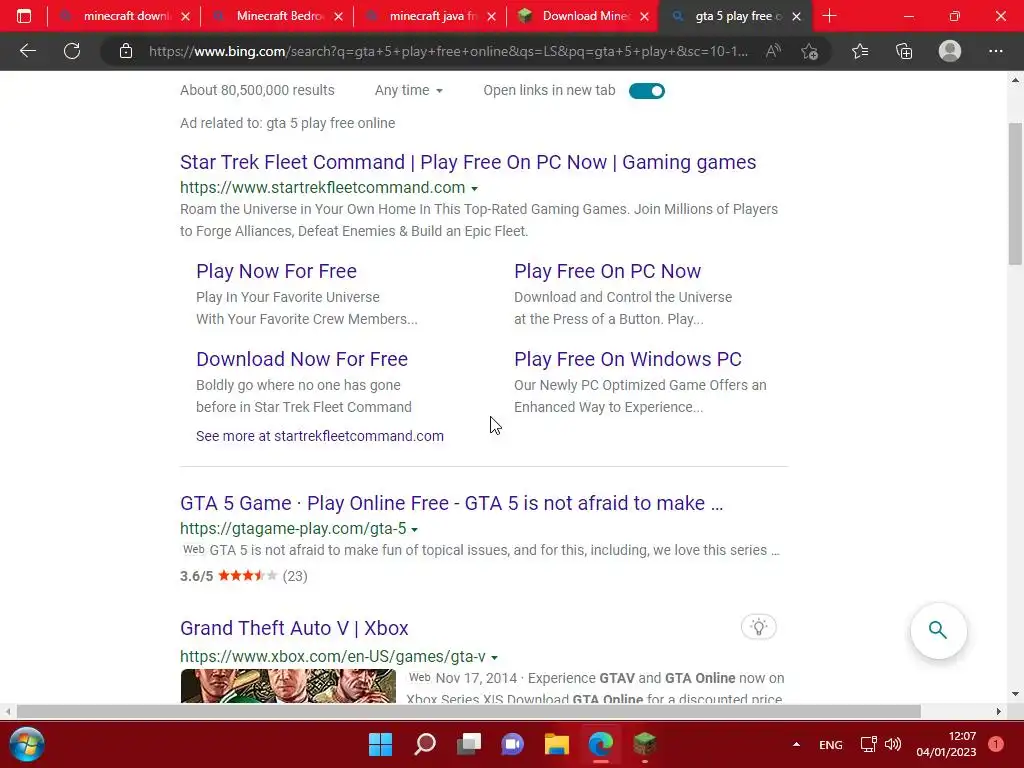The image size is (1024, 768).
Task: Click the ENG language indicator
Action: (831, 744)
